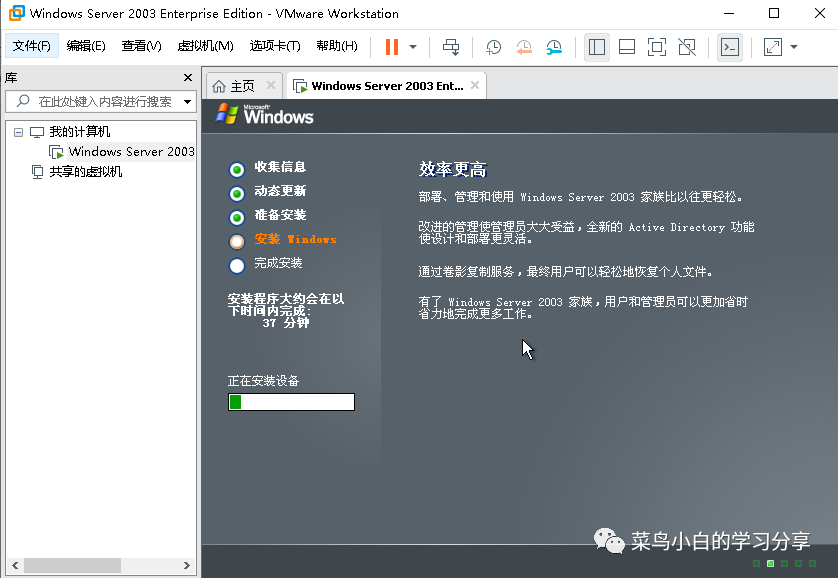The image size is (838, 578).
Task: Send Ctrl+Alt+Del to the virtual machine
Action: coord(451,47)
